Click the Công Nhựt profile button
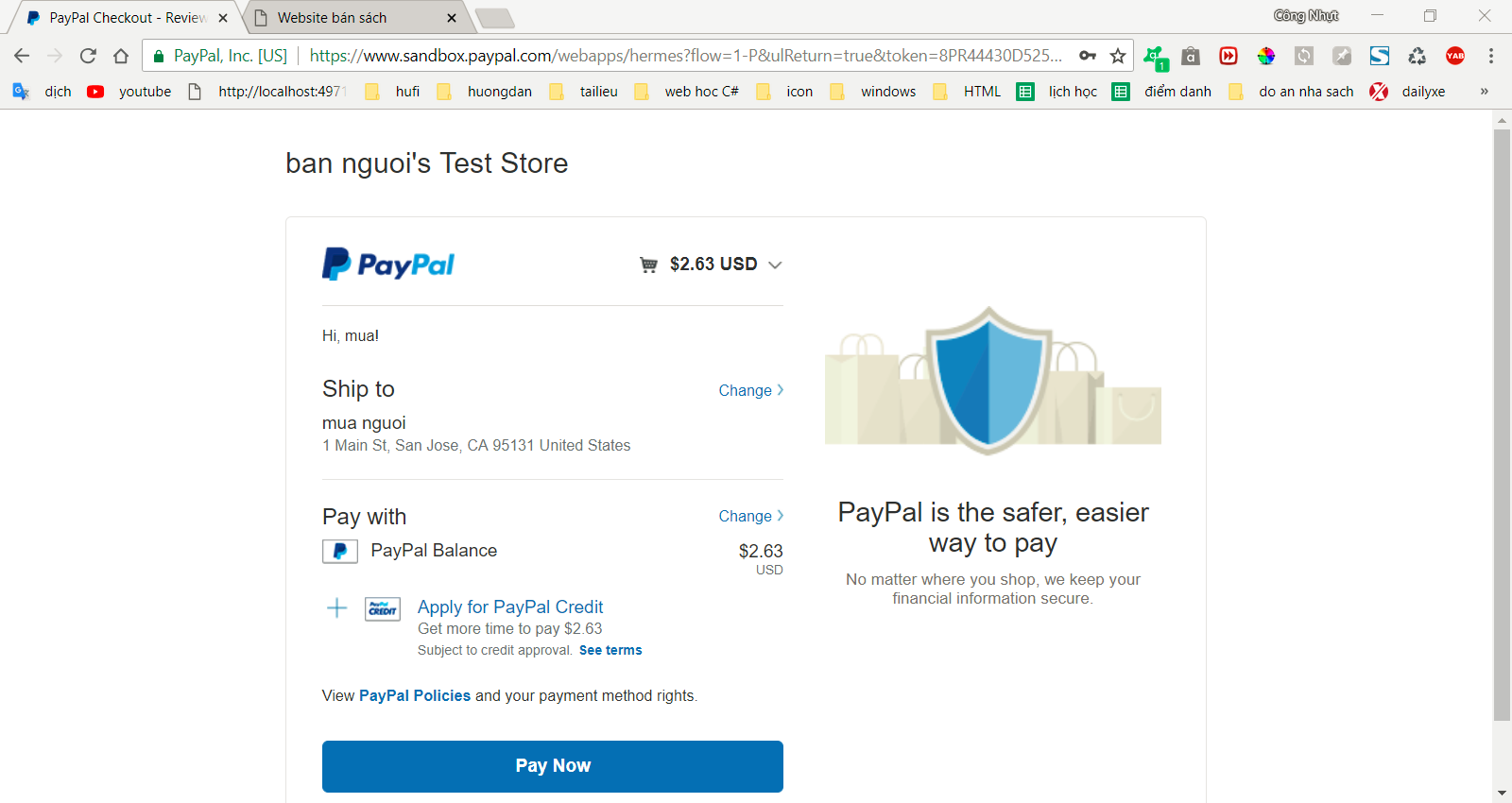 tap(1306, 15)
